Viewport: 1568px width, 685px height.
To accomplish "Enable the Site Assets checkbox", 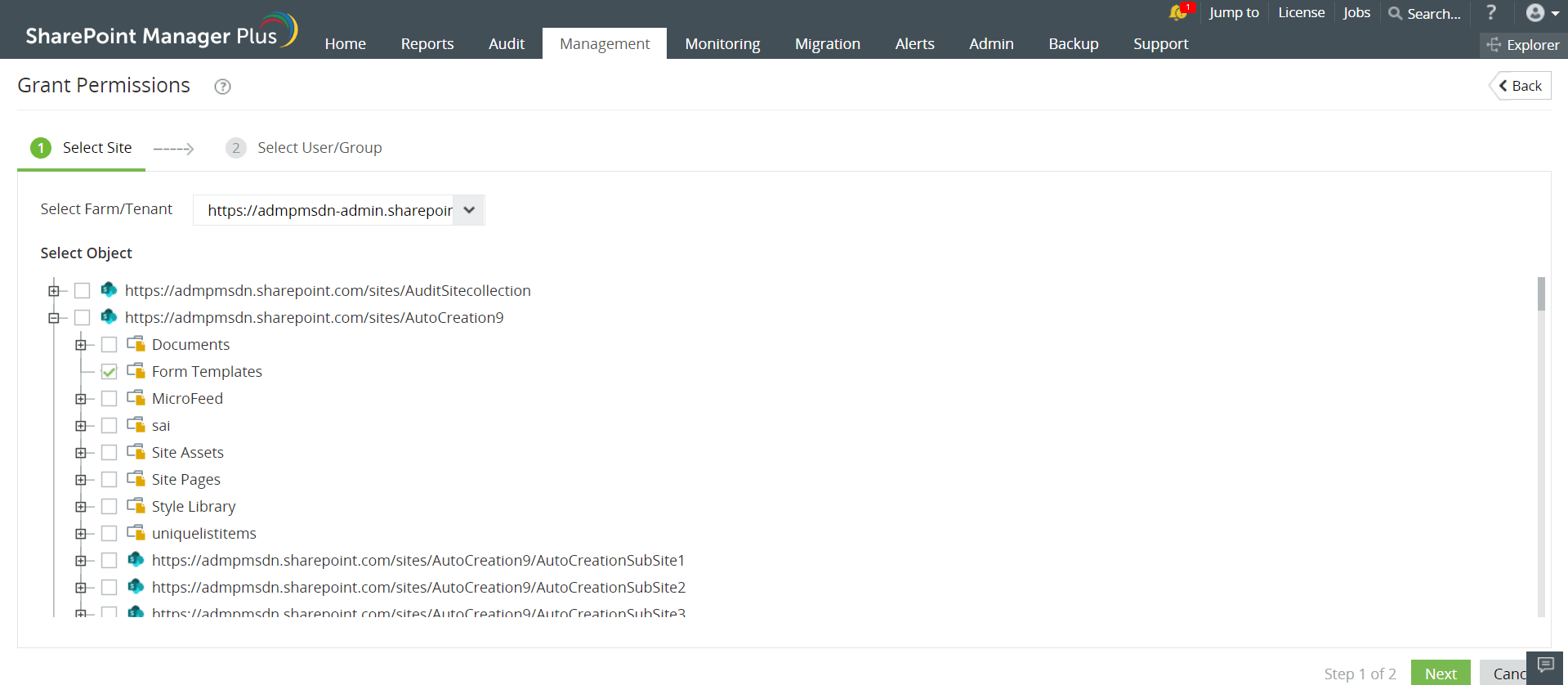I will [x=109, y=452].
